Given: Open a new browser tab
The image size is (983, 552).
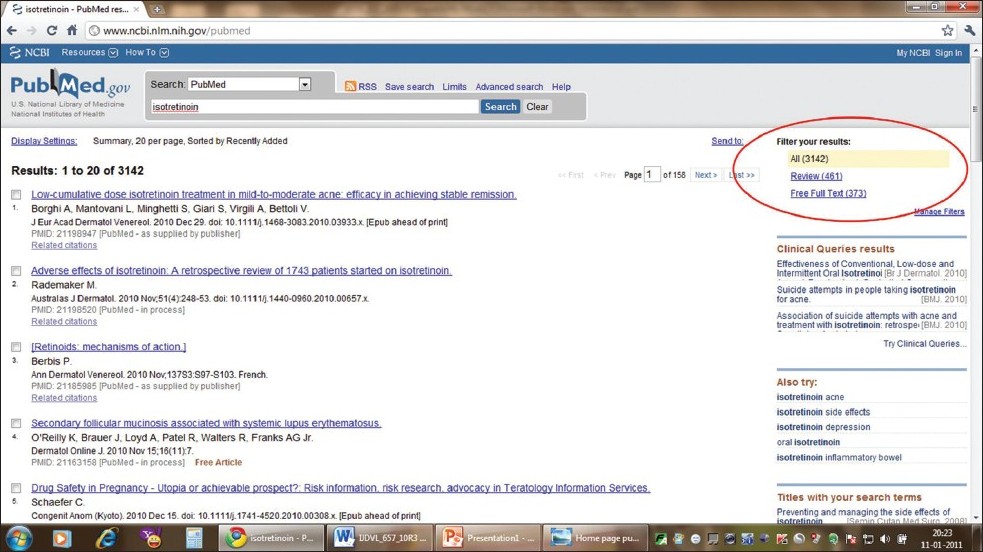Looking at the screenshot, I should (157, 9).
